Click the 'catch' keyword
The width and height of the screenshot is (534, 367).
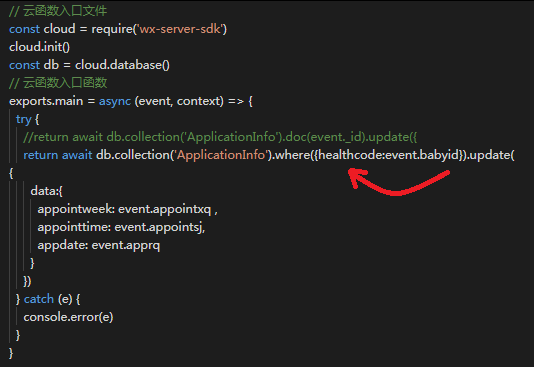[39, 299]
